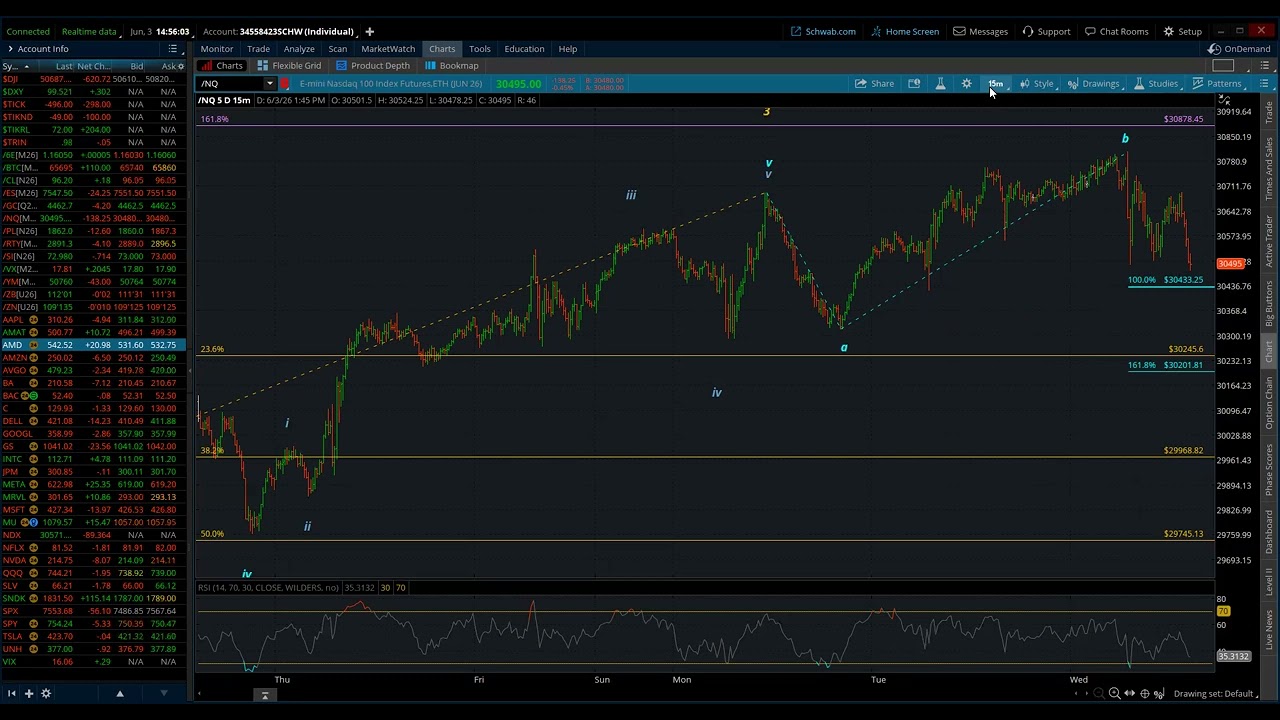Open left sidebar gear settings icon
This screenshot has height=720, width=1280.
click(x=46, y=693)
